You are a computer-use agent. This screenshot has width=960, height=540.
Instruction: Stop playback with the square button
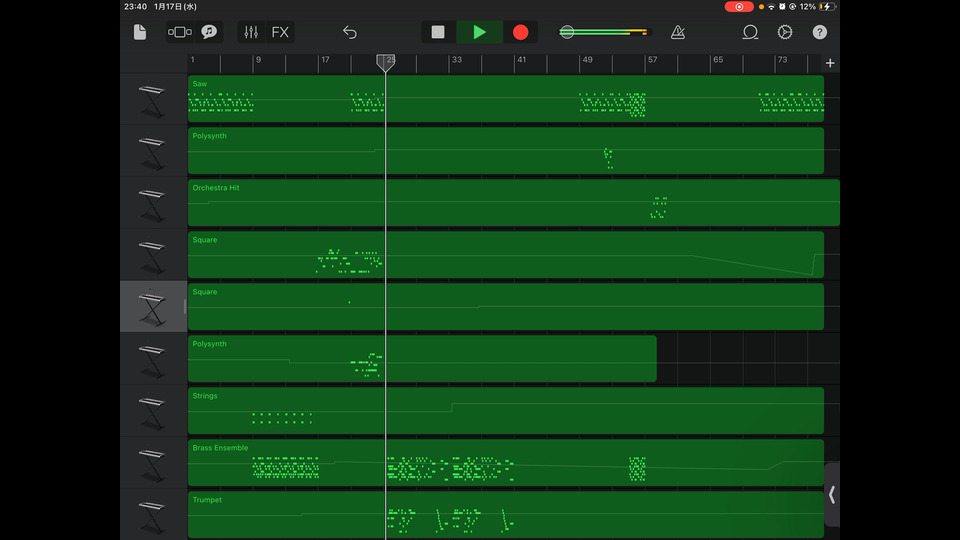click(438, 32)
